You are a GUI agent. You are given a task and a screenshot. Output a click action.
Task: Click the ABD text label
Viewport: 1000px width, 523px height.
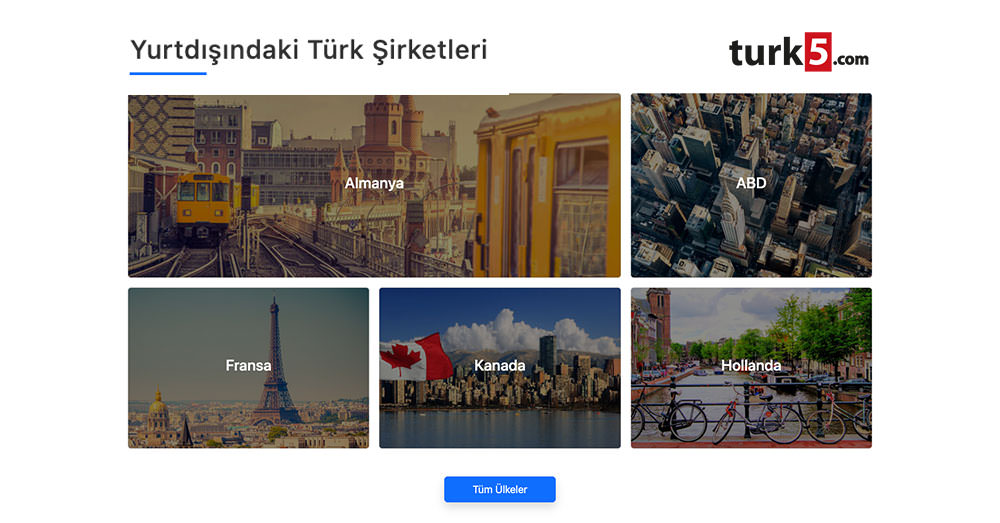(x=751, y=183)
